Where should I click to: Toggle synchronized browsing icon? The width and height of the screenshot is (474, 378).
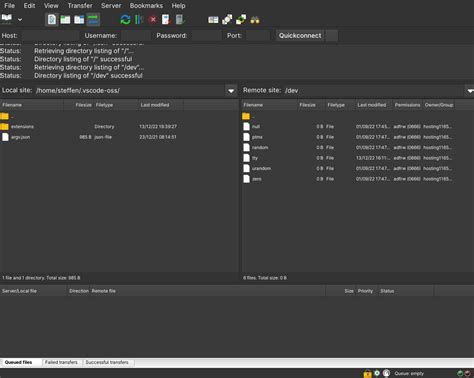tap(241, 20)
